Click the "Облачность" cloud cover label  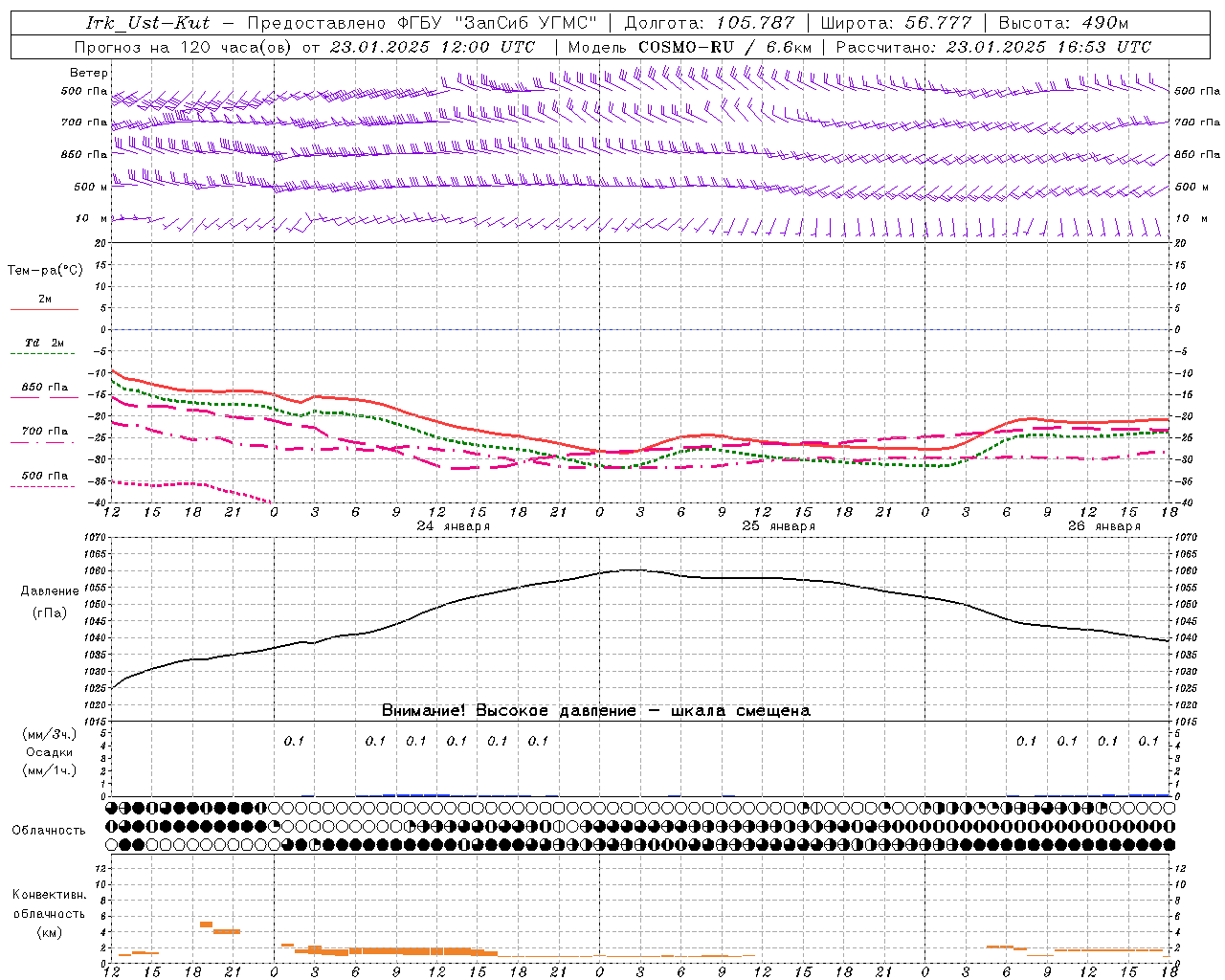pyautogui.click(x=49, y=831)
